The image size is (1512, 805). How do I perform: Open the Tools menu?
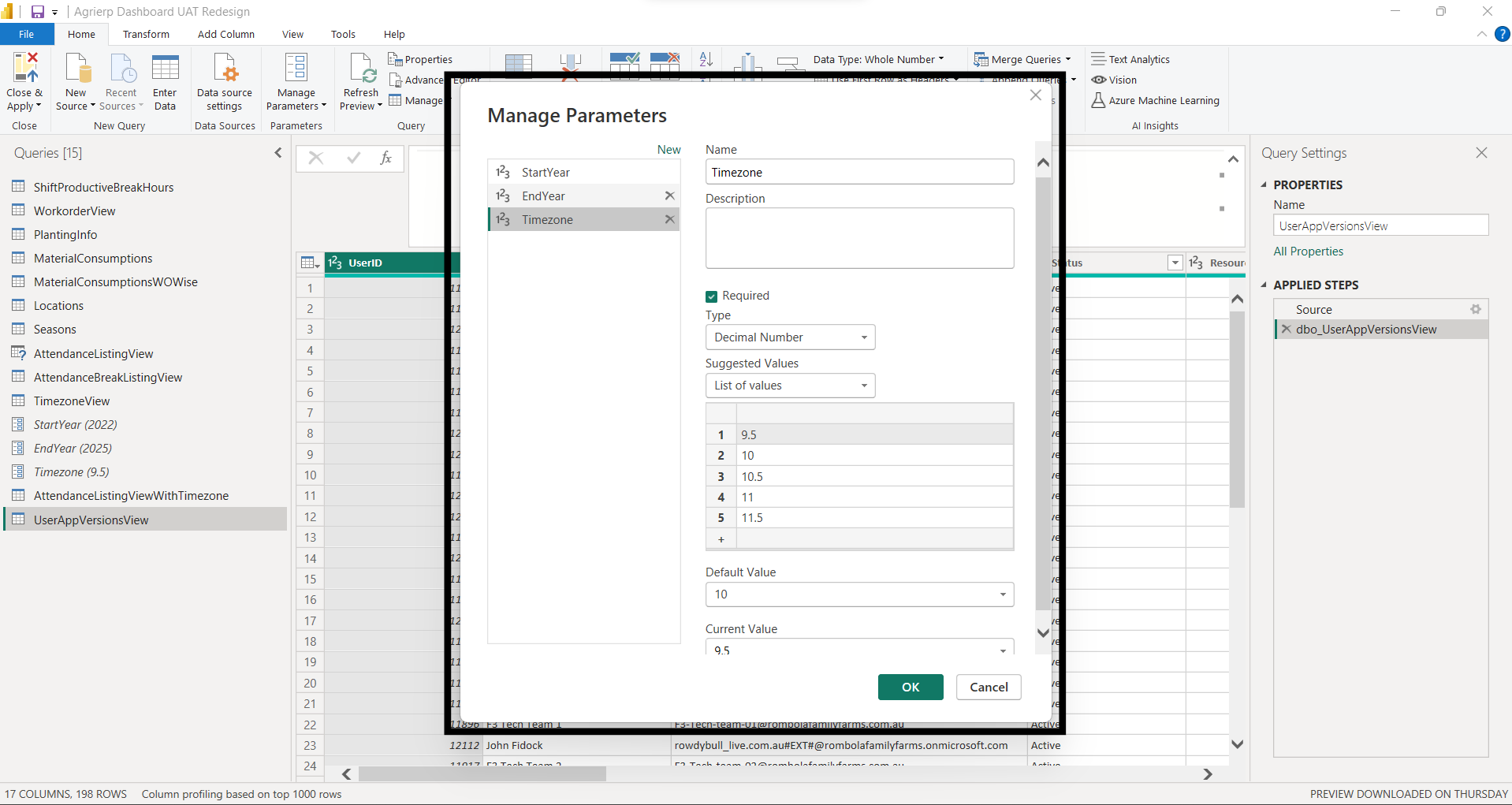pos(342,34)
